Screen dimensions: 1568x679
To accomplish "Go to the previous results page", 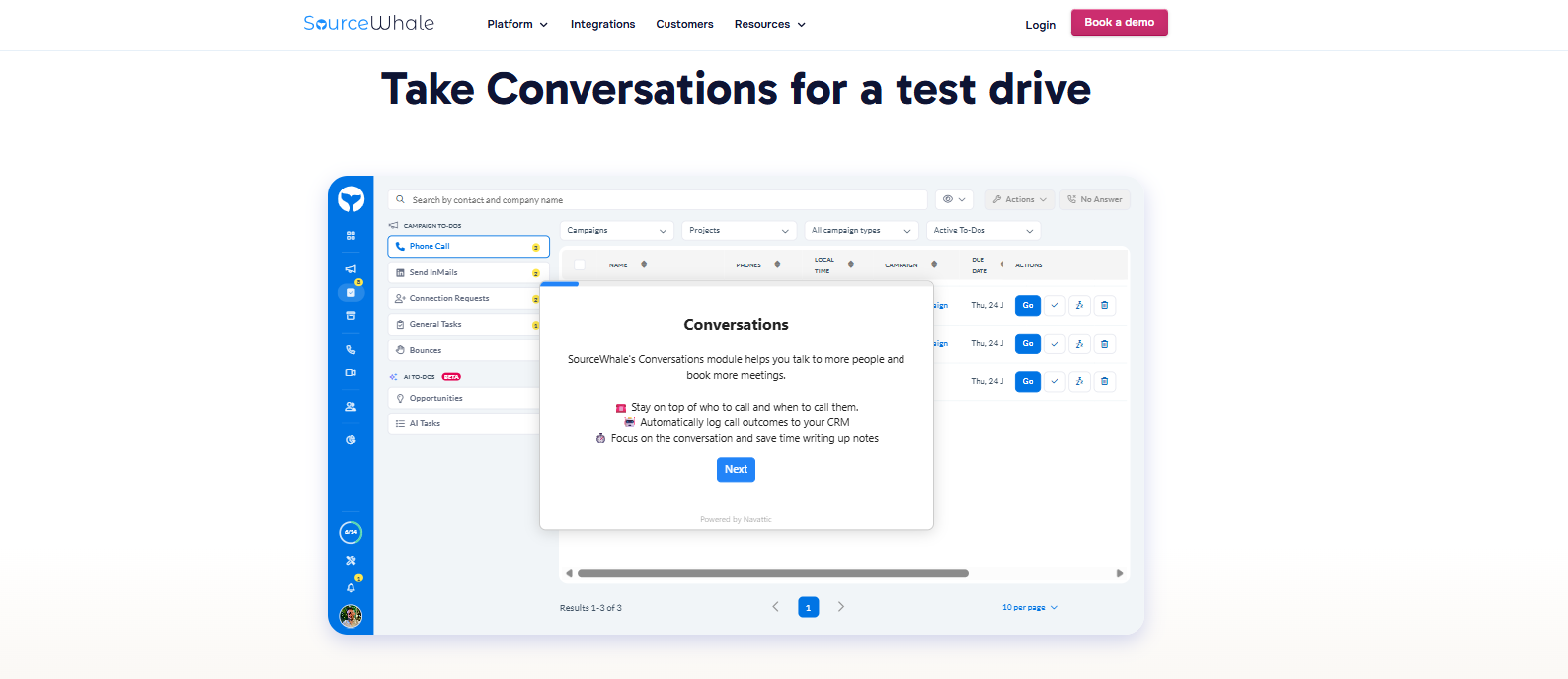I will (775, 607).
